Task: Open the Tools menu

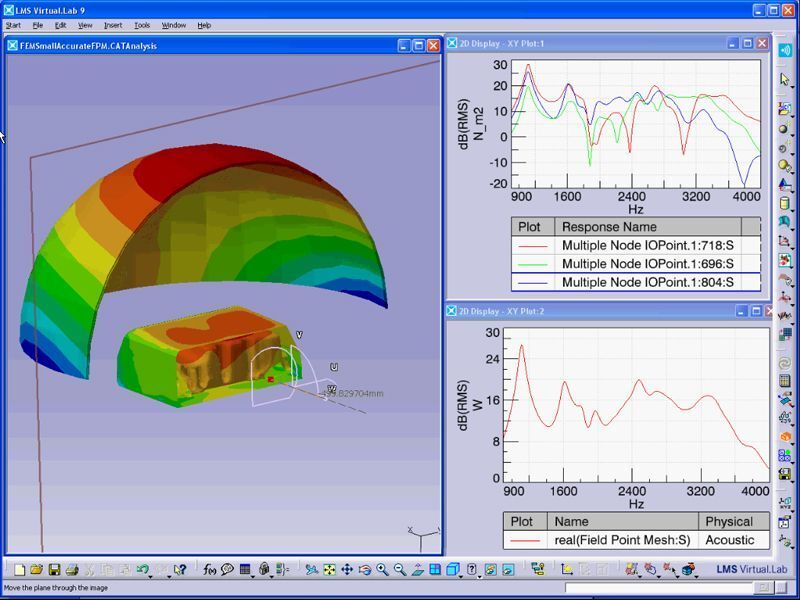Action: [142, 25]
